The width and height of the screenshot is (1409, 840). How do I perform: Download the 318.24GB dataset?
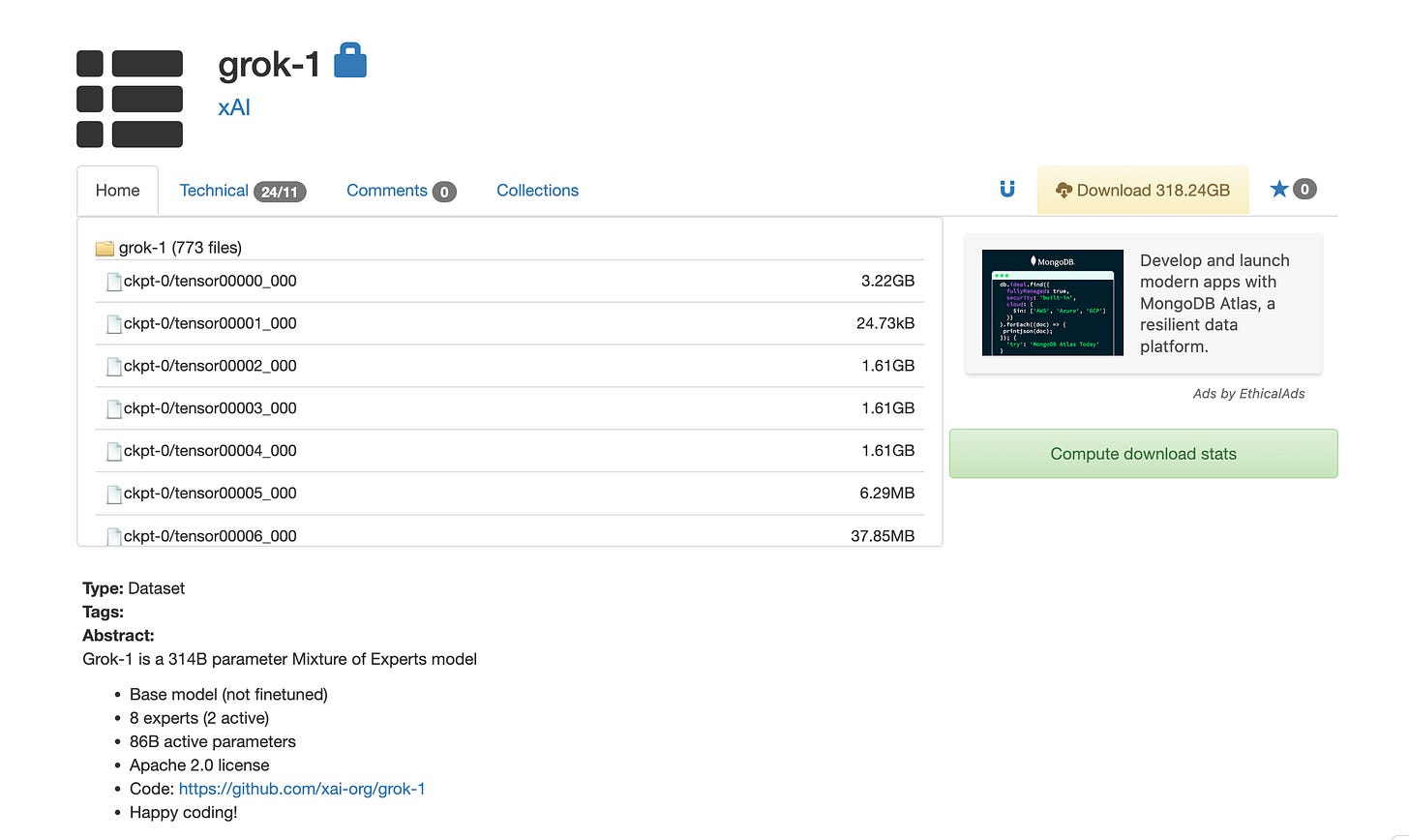point(1143,191)
